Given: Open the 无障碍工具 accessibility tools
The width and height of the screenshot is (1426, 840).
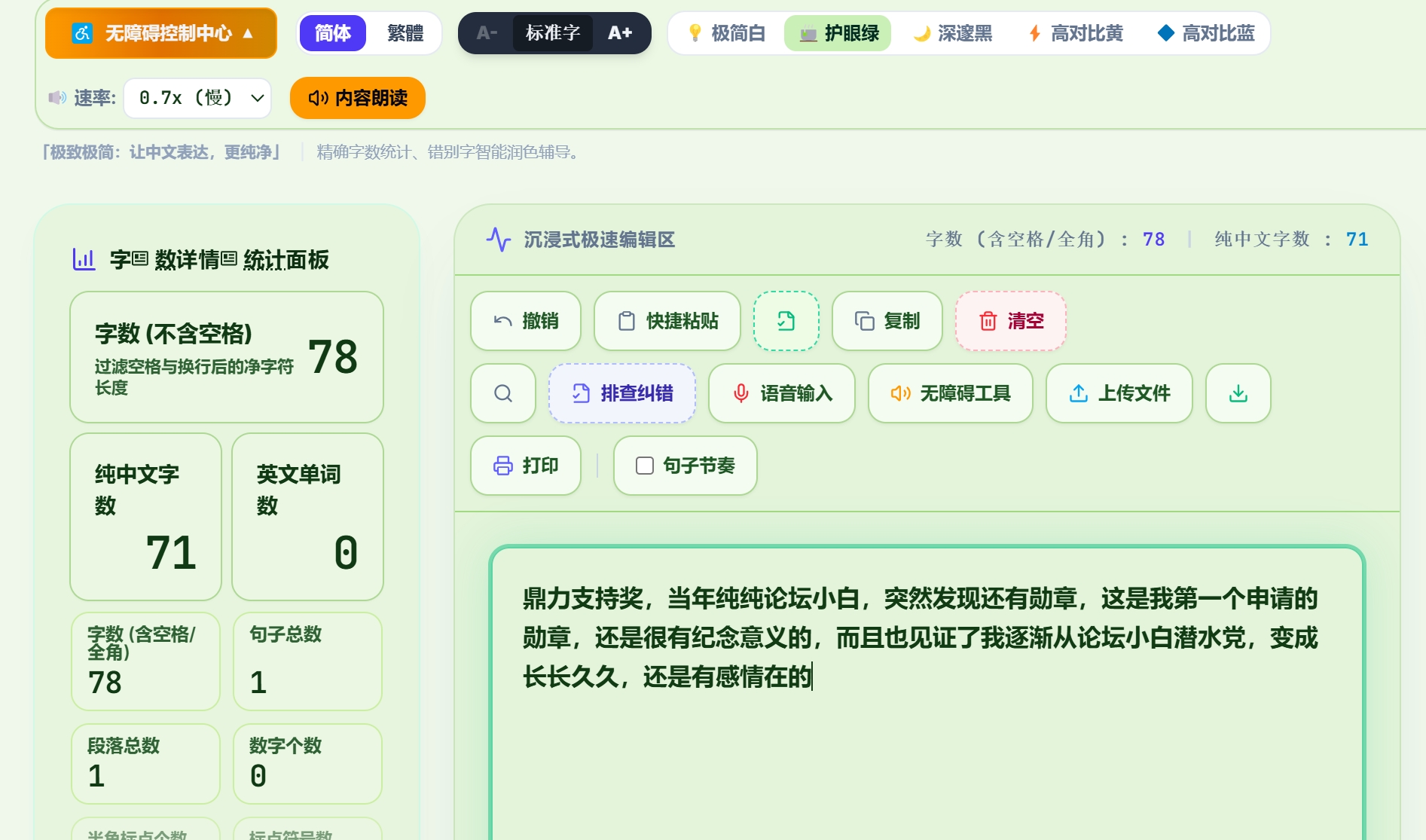Looking at the screenshot, I should tap(951, 393).
